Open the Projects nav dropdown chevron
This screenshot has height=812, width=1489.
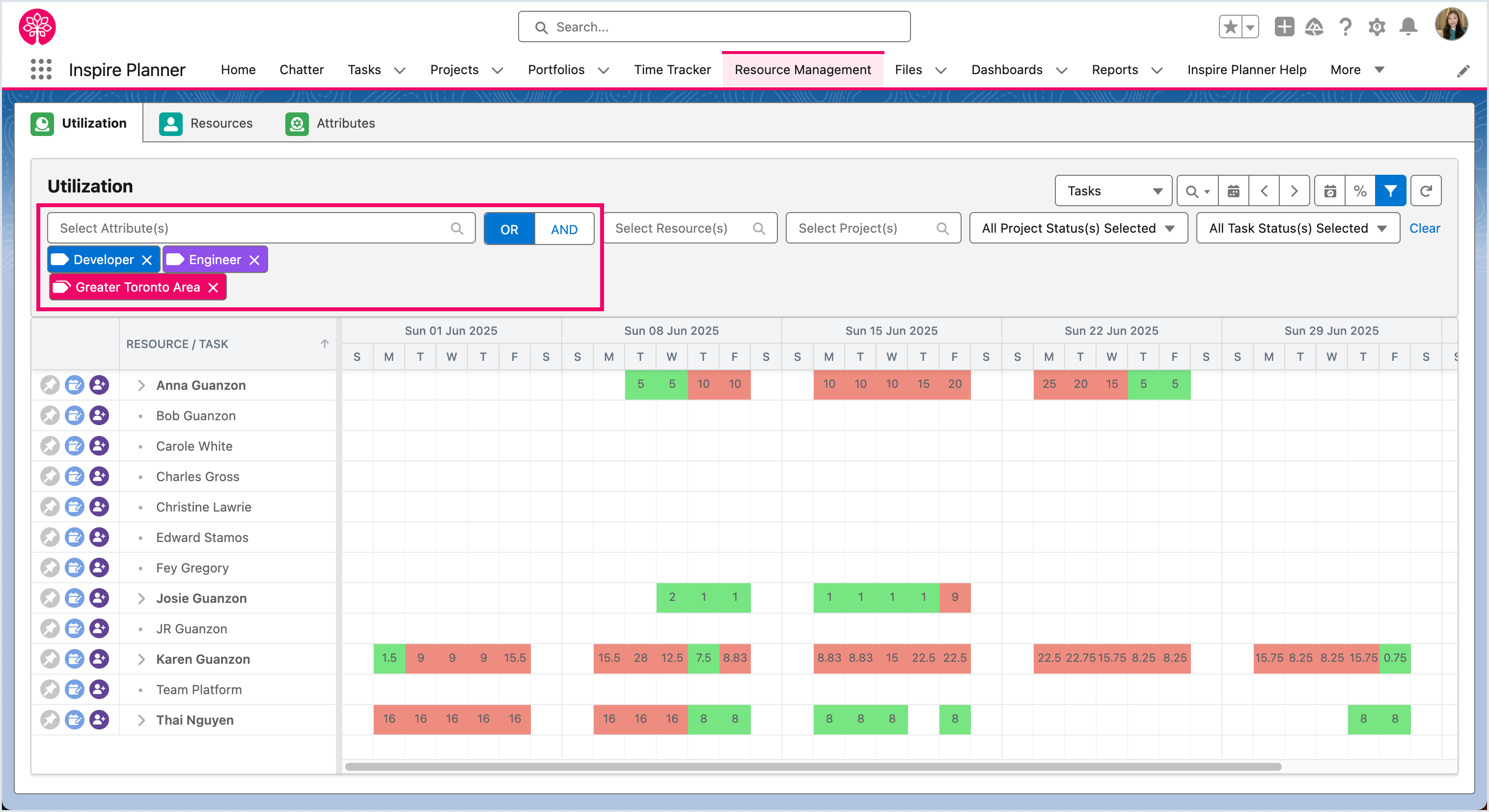pos(497,71)
